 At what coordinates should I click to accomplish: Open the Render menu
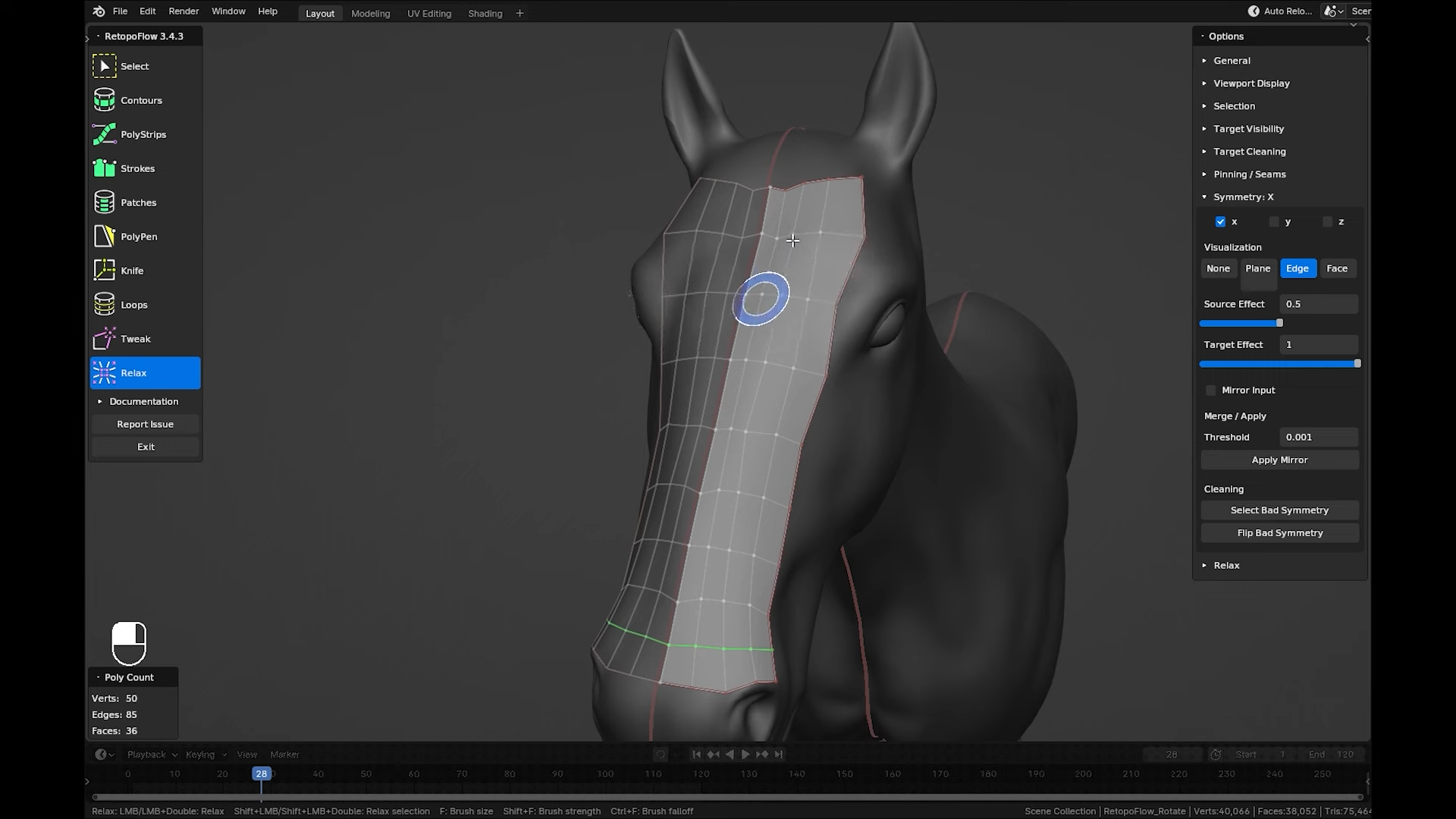pos(183,11)
